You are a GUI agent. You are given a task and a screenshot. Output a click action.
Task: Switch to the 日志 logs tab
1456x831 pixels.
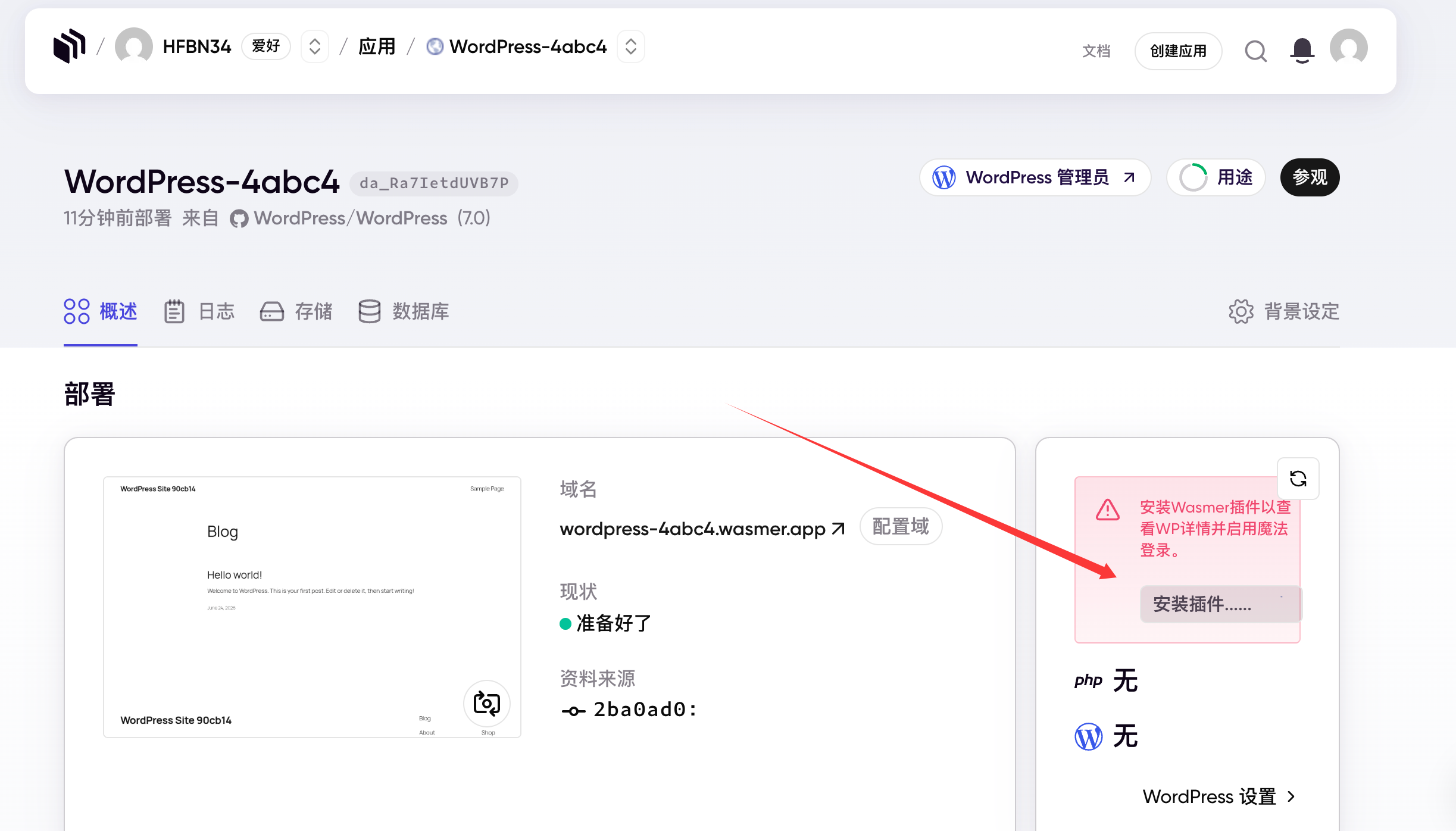(199, 311)
